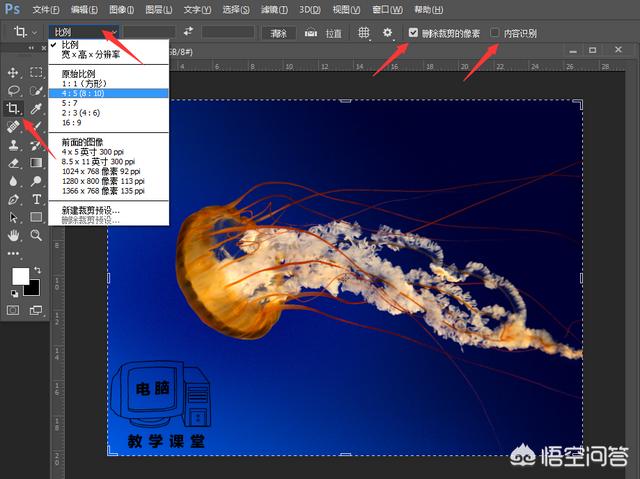Select the Eraser tool
640x479 pixels.
tap(13, 163)
